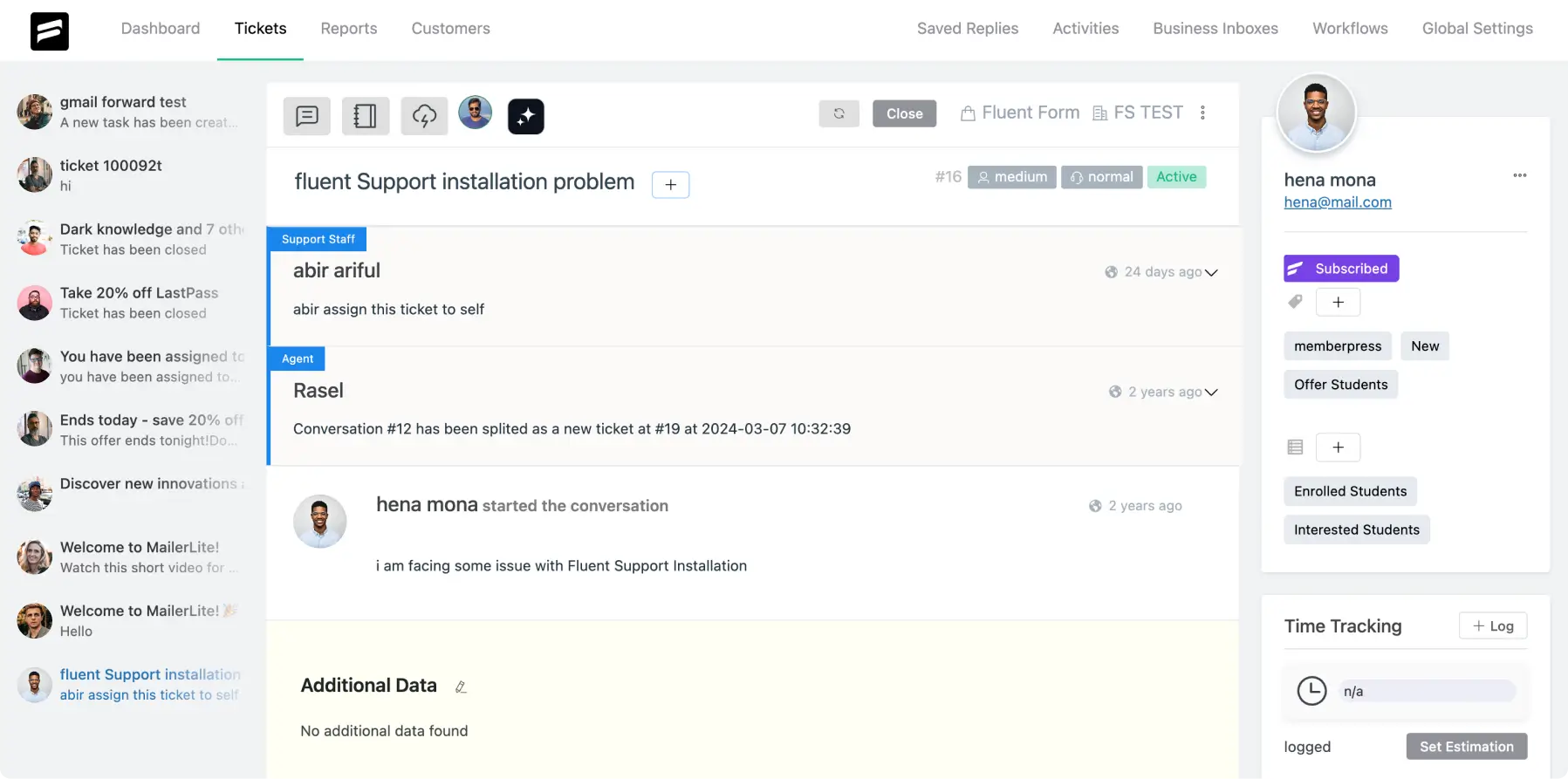The height and width of the screenshot is (779, 1568).
Task: Click the tag icon in customer panel
Action: [x=1296, y=302]
